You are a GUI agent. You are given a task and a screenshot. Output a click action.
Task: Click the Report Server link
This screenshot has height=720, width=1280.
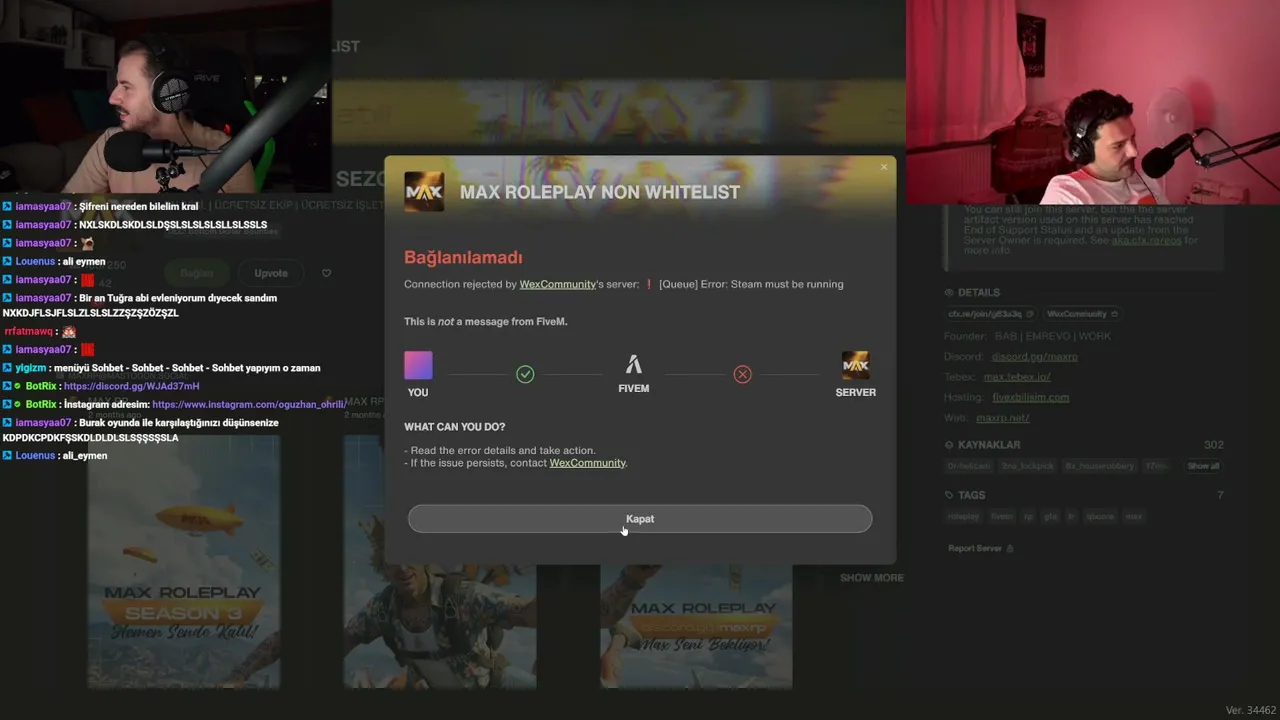pyautogui.click(x=980, y=548)
